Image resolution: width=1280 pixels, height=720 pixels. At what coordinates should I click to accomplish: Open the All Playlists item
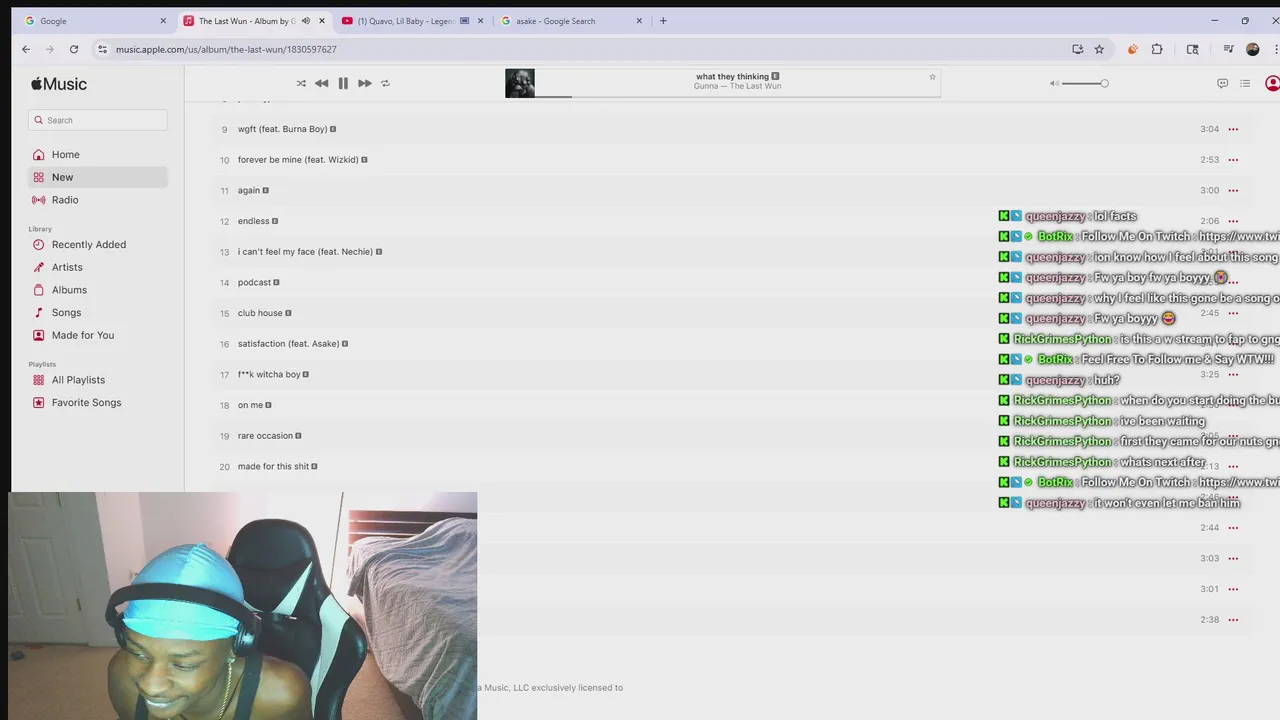[98, 380]
